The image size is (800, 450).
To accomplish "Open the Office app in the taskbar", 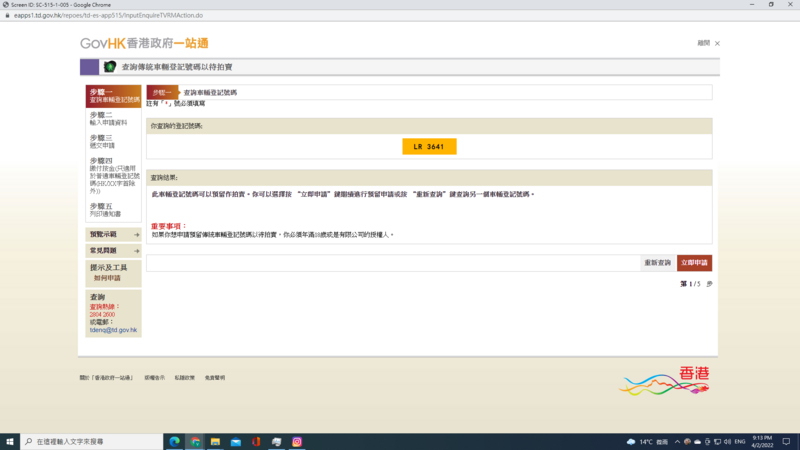I will coord(256,441).
